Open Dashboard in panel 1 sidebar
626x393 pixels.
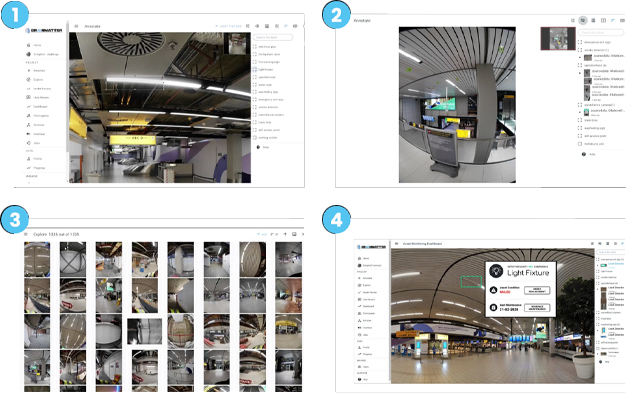tap(40, 107)
